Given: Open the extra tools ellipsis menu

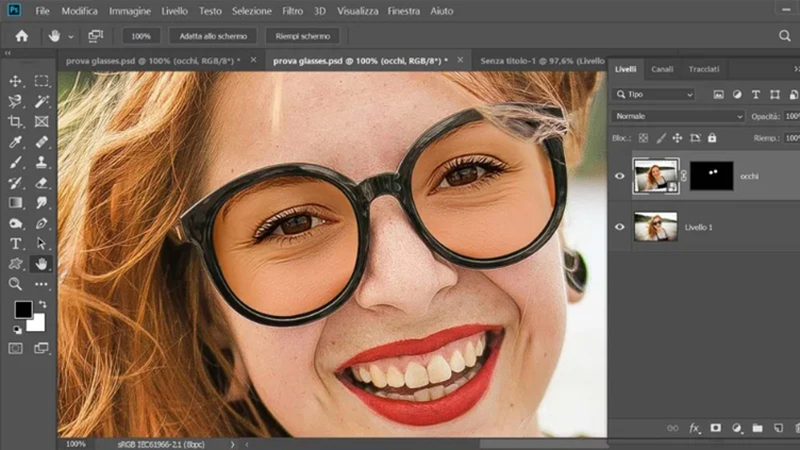Looking at the screenshot, I should [x=41, y=284].
